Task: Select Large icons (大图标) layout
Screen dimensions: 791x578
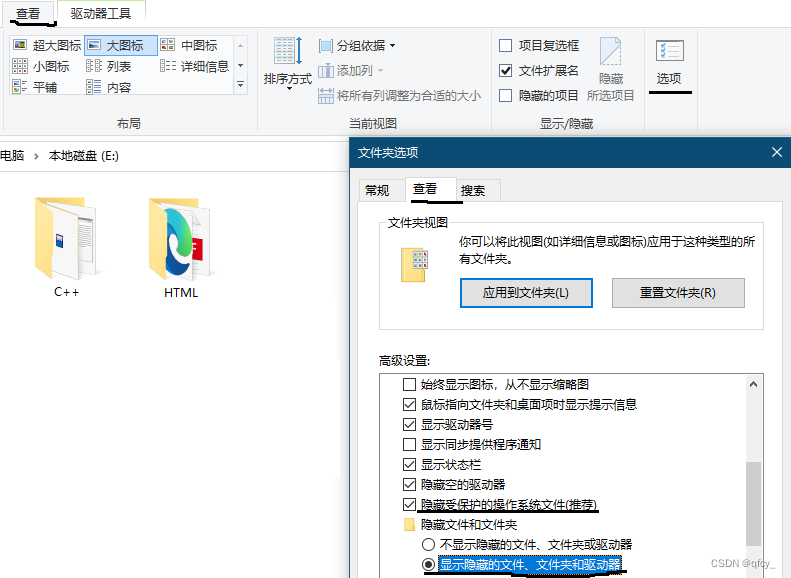Action: coord(121,45)
